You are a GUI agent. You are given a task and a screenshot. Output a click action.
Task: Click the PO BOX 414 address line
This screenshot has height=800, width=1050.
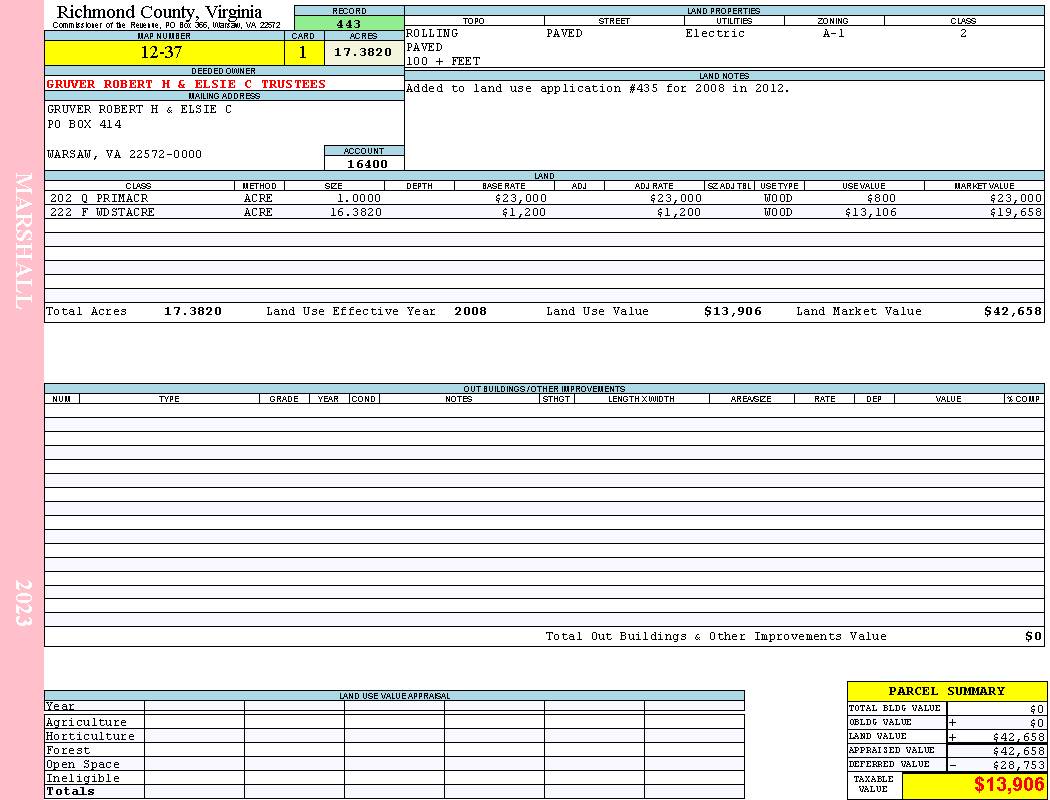(x=84, y=125)
